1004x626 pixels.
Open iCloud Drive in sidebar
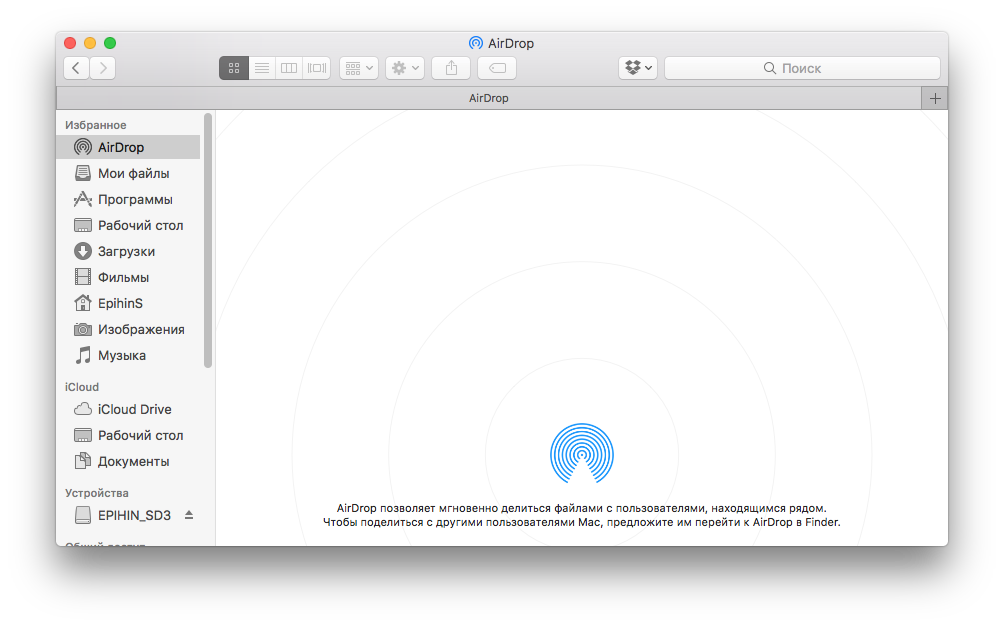click(x=134, y=409)
